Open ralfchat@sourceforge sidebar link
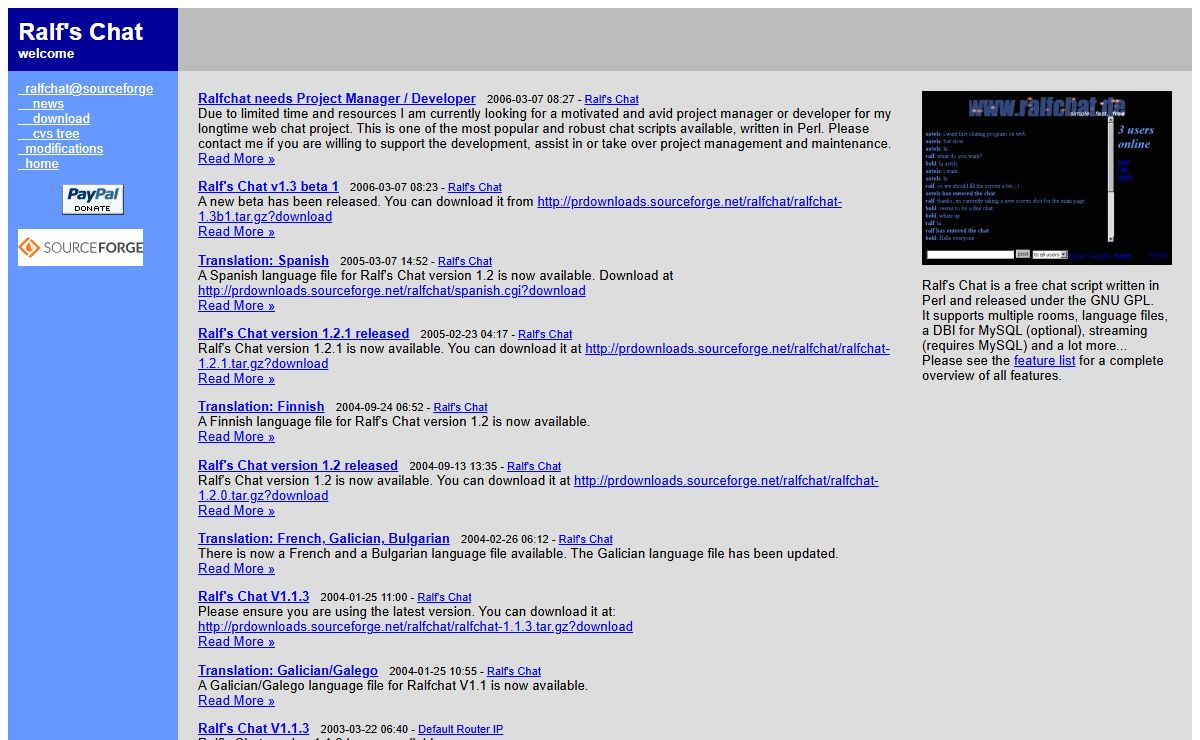This screenshot has width=1200, height=740. (86, 89)
